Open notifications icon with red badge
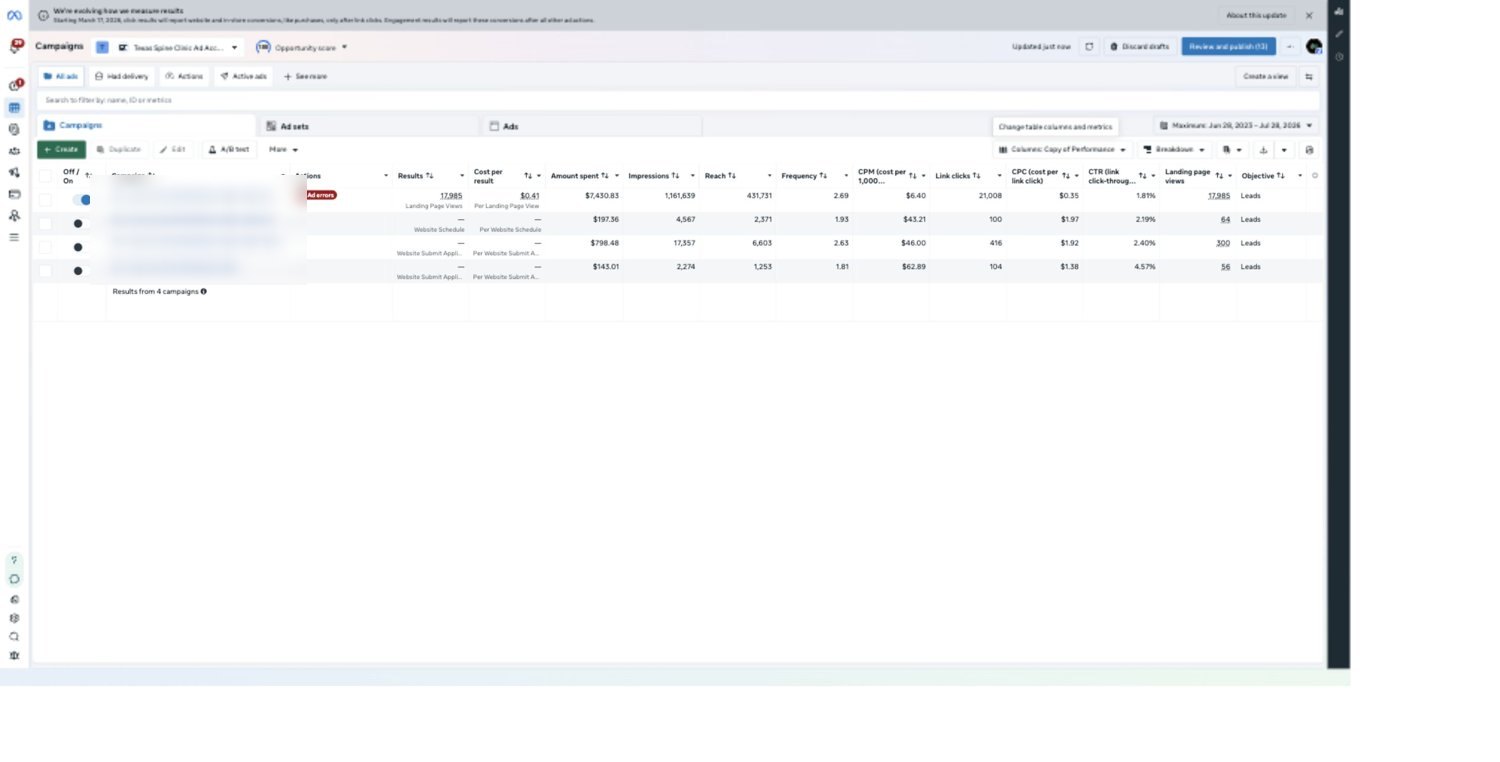The image size is (1500, 762). point(15,46)
